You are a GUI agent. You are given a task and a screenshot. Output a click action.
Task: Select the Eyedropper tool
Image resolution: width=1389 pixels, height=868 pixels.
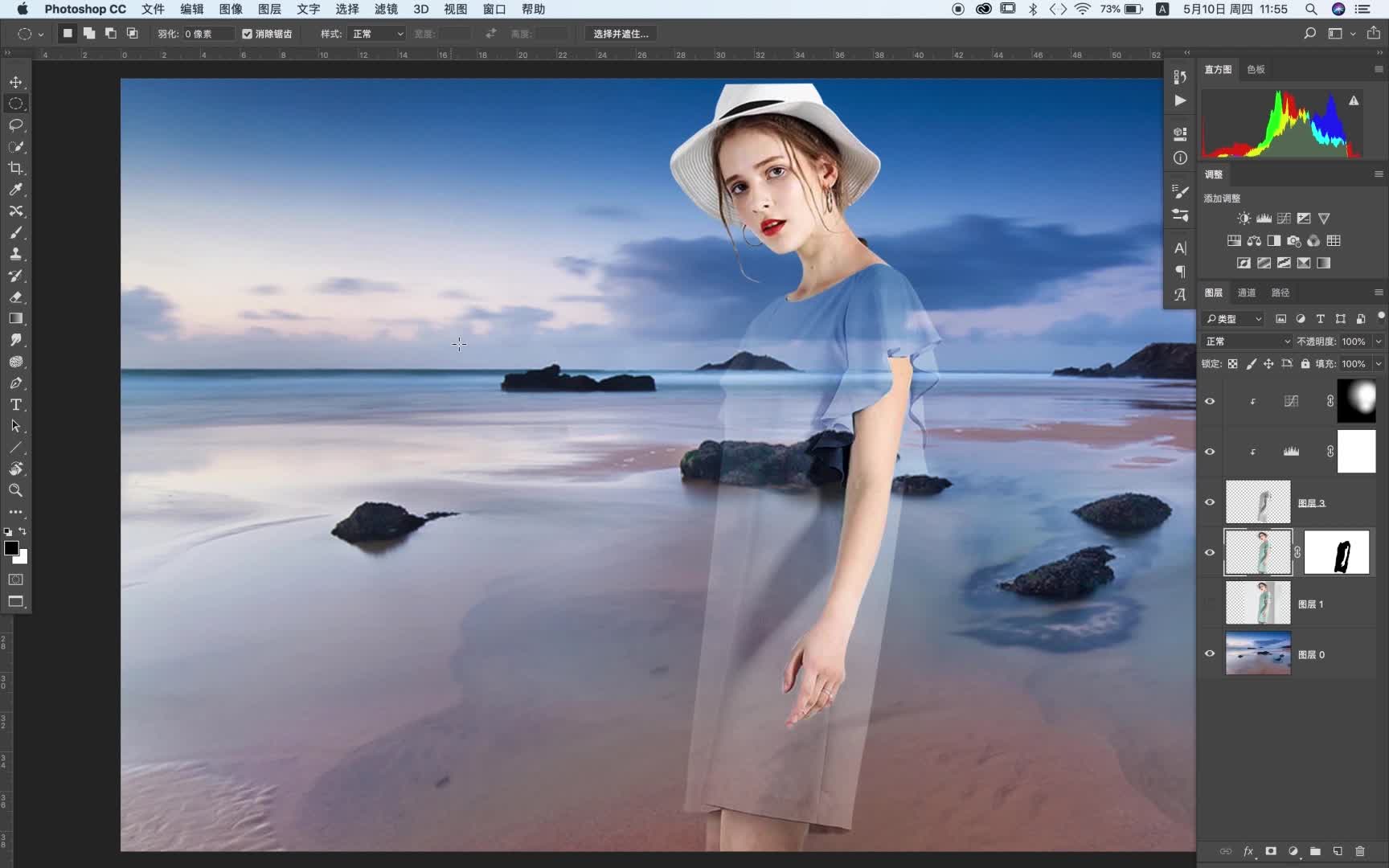coord(15,190)
